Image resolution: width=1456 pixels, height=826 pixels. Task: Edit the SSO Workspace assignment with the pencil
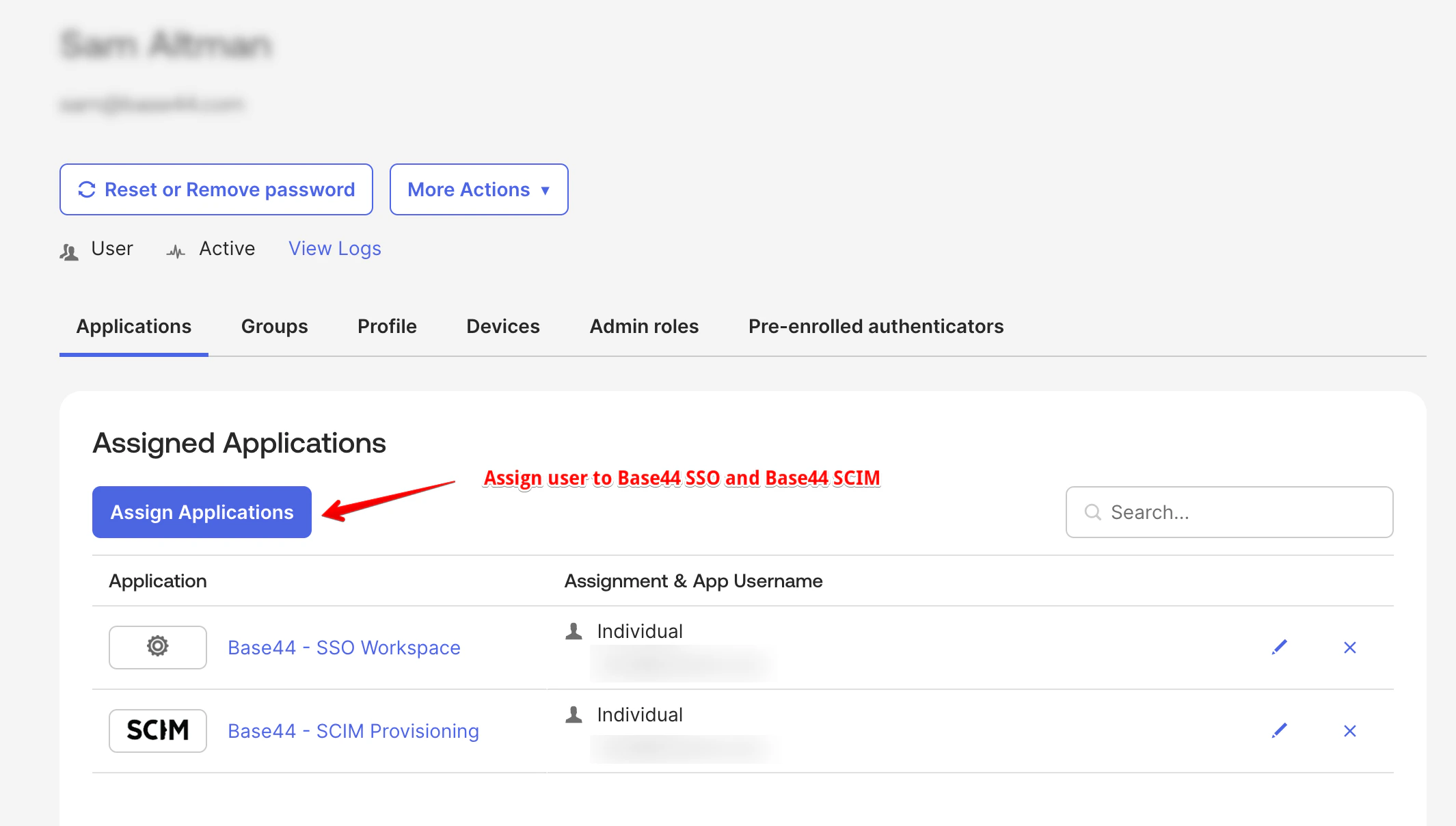tap(1280, 647)
